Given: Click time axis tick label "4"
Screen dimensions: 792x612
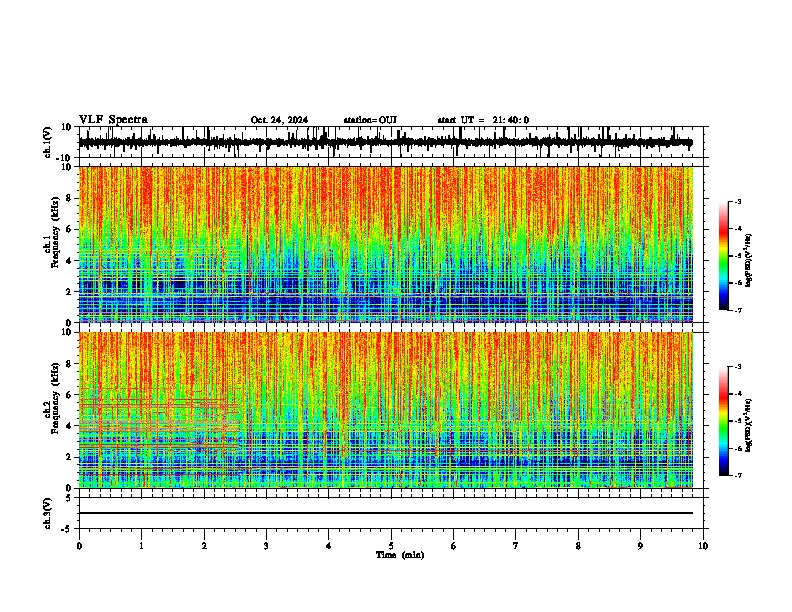Looking at the screenshot, I should tap(329, 546).
